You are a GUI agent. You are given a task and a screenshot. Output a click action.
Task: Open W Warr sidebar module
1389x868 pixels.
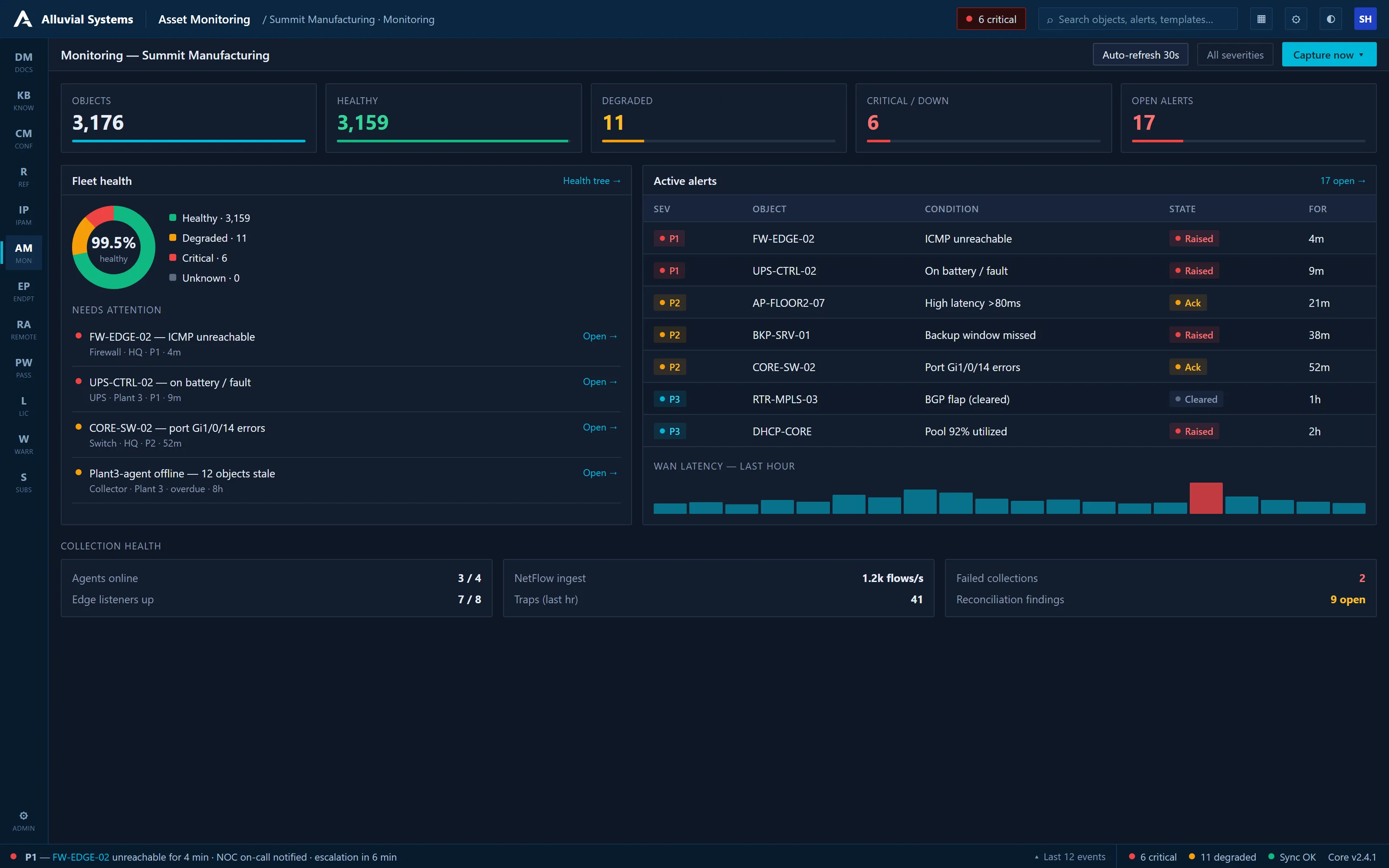point(23,444)
